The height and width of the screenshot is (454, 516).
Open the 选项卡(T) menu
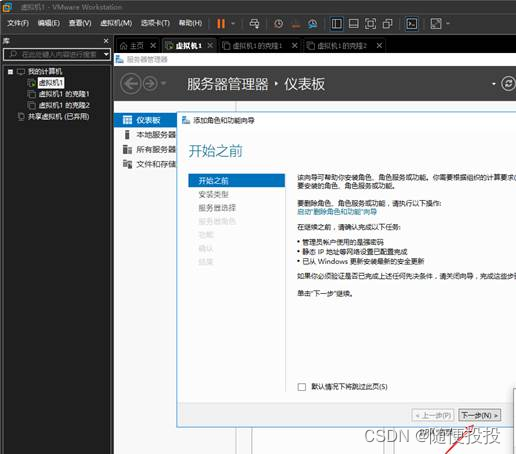[155, 23]
